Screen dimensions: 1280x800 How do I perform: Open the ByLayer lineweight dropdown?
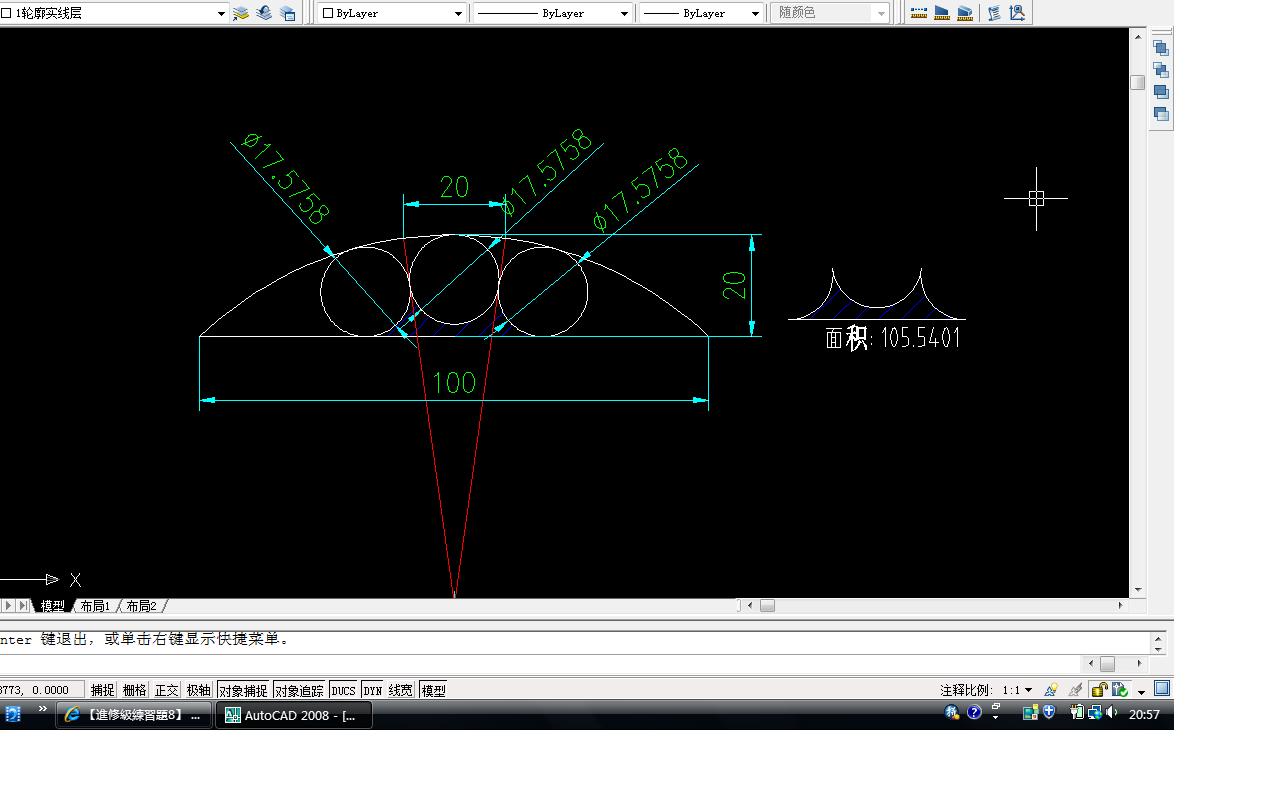755,14
